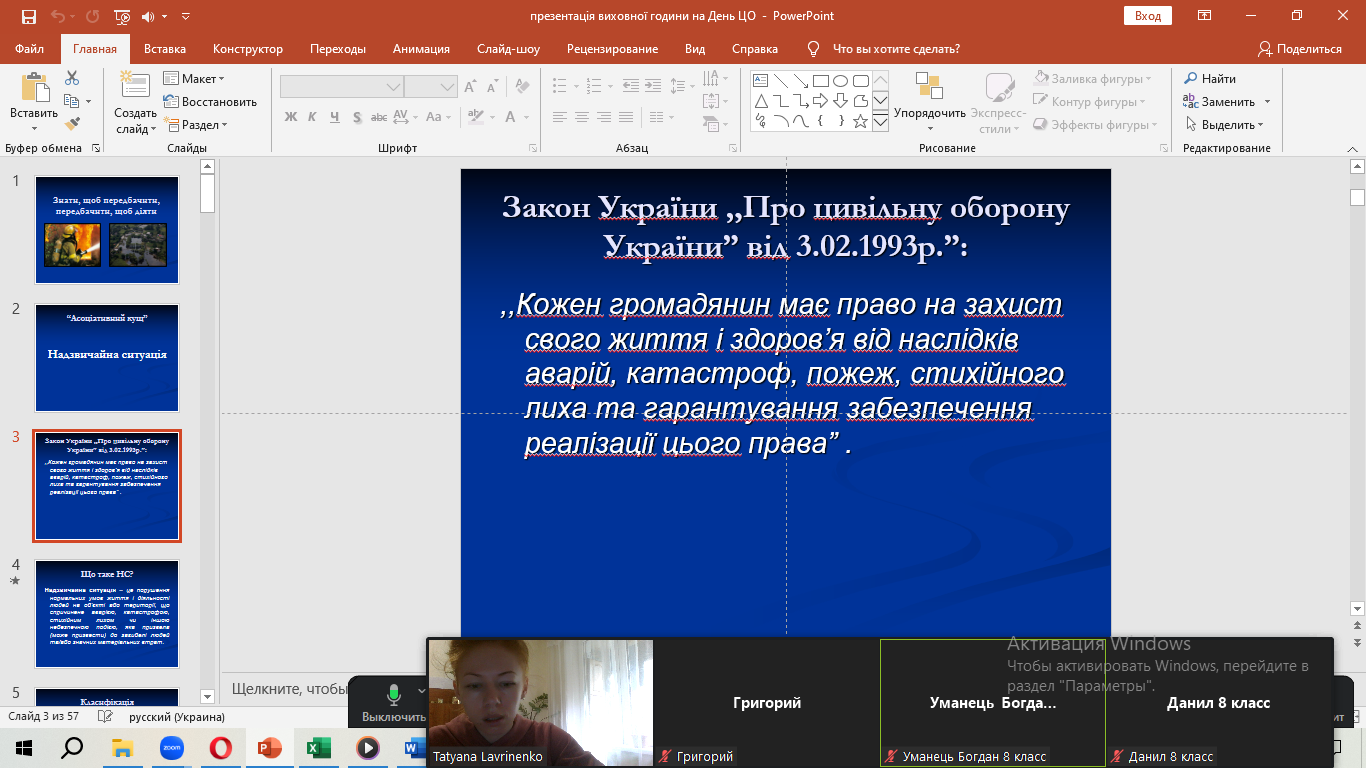The image size is (1366, 768).
Task: Select the down arrow shape in gallery
Action: coord(840,100)
